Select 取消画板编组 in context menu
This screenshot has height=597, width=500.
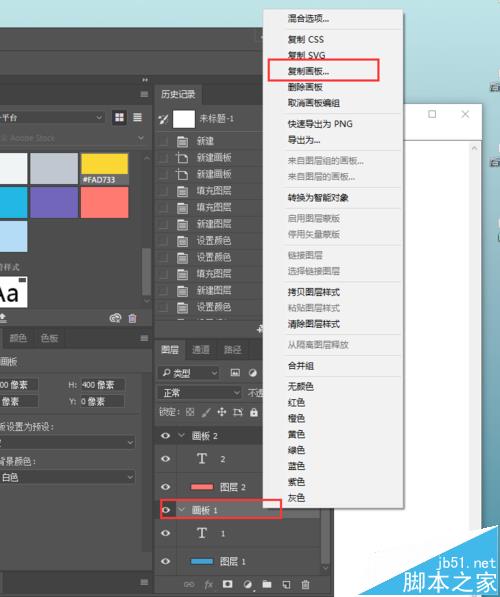coord(313,103)
